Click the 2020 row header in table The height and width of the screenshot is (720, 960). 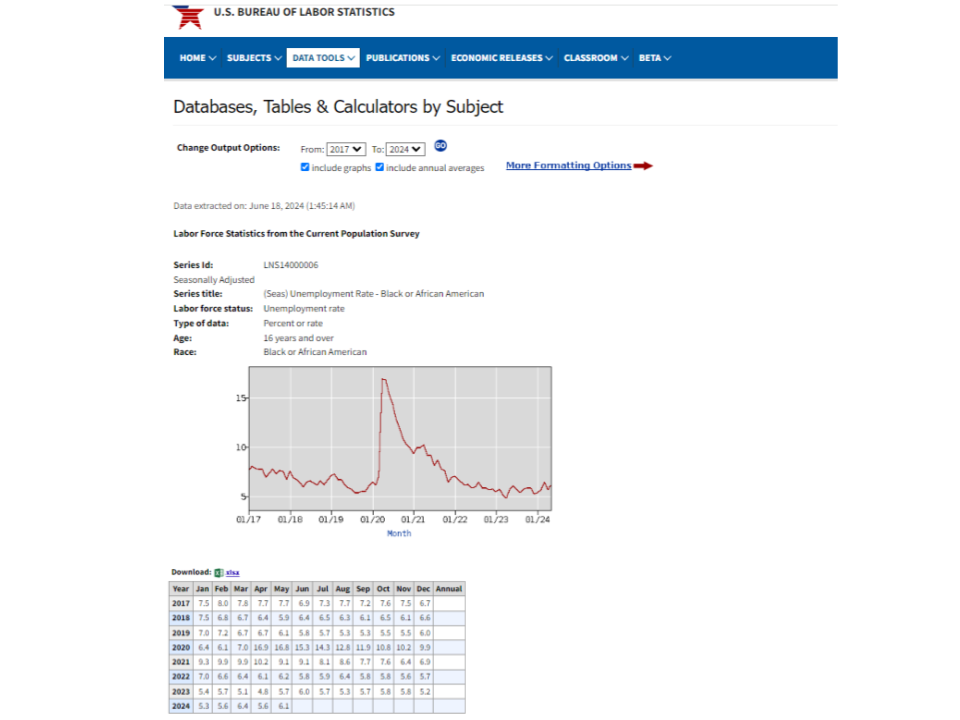click(x=181, y=647)
